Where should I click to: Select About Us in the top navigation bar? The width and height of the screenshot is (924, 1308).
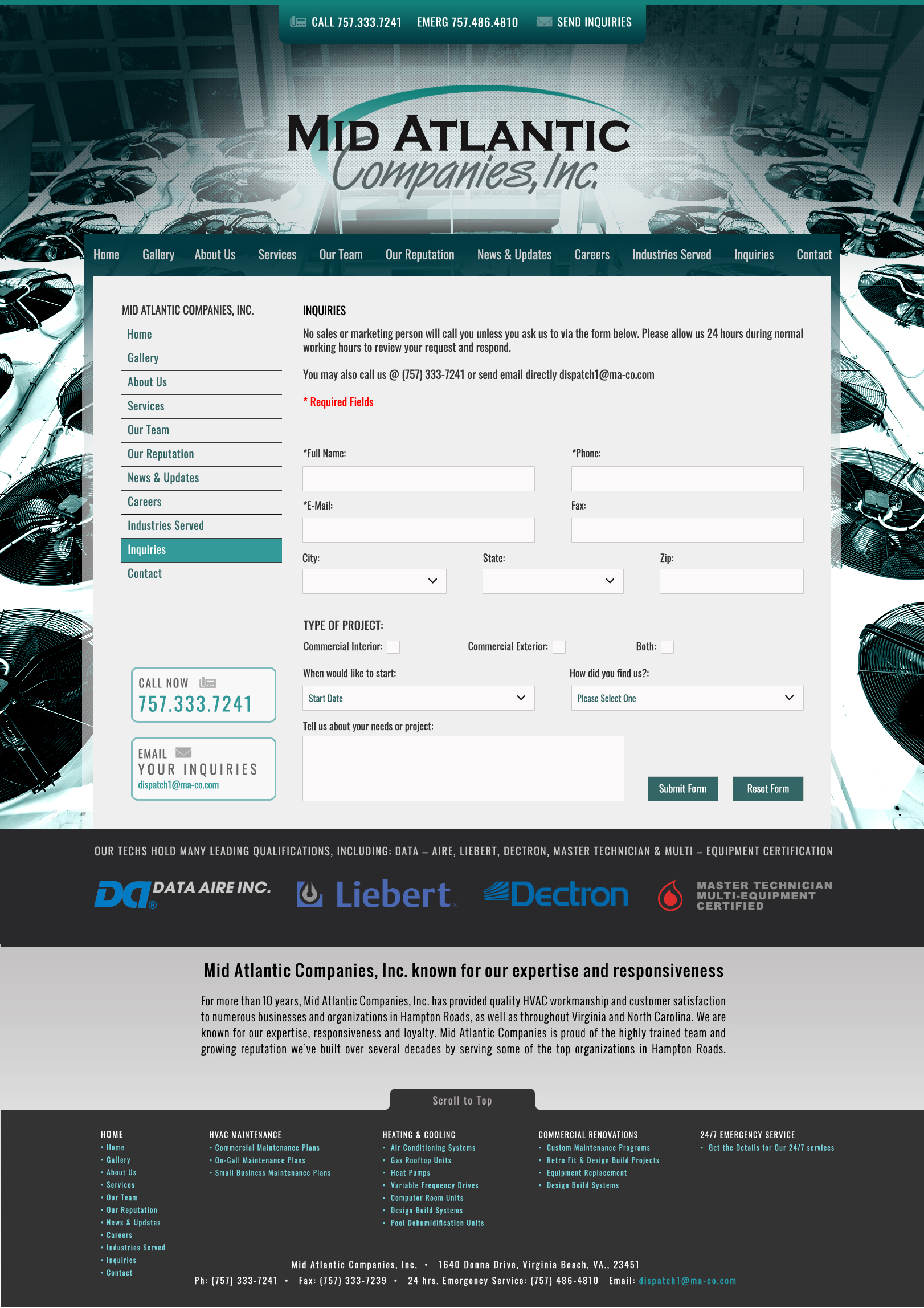pos(215,255)
